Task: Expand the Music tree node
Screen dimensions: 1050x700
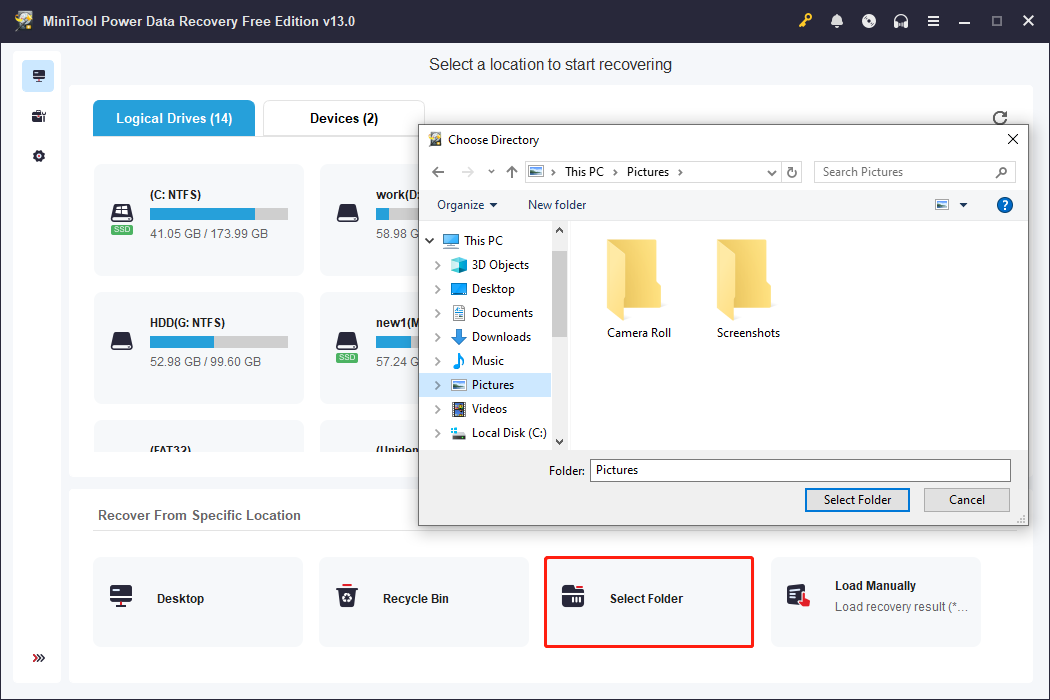Action: 437,361
